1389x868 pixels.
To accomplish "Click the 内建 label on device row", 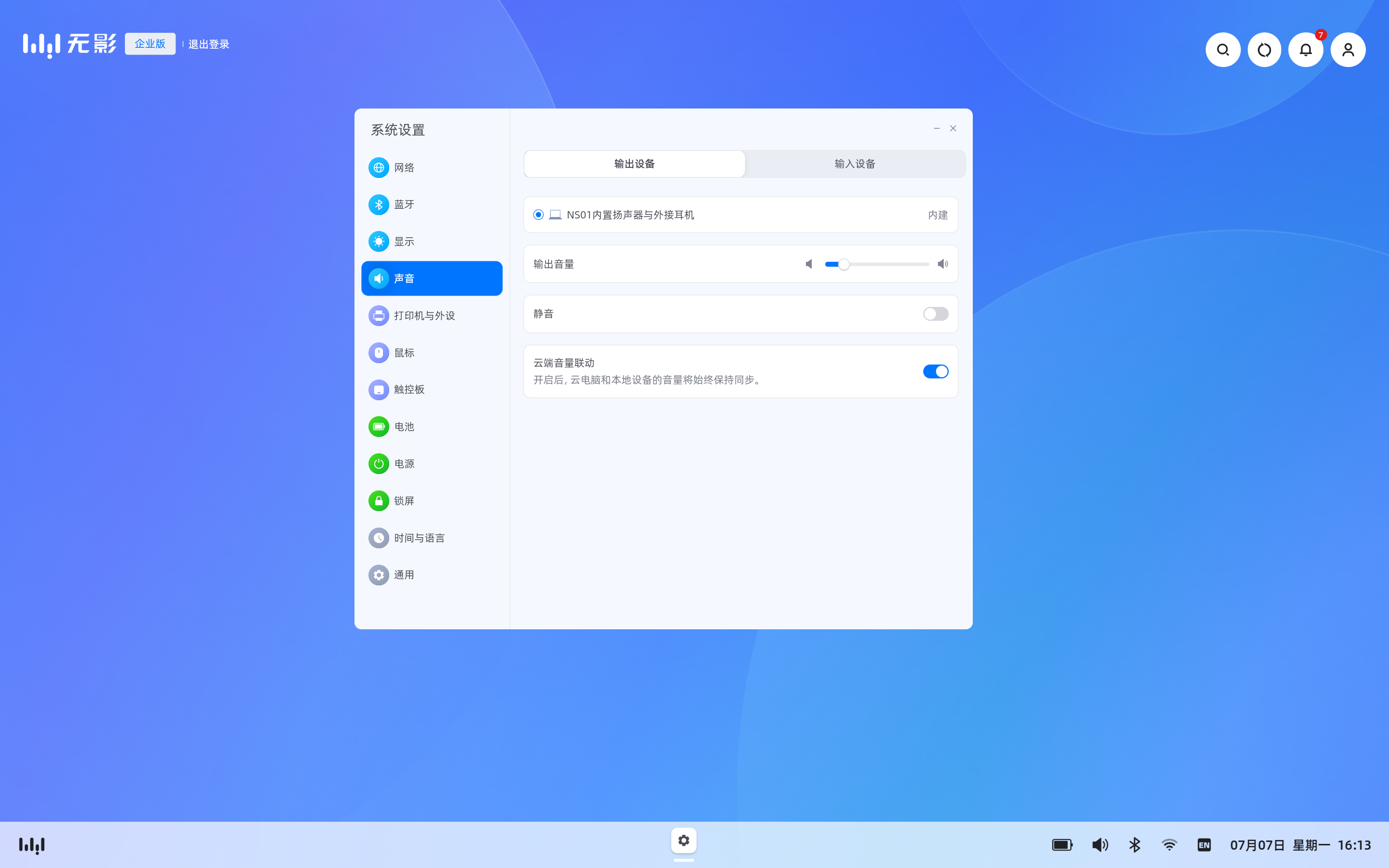I will tap(938, 215).
